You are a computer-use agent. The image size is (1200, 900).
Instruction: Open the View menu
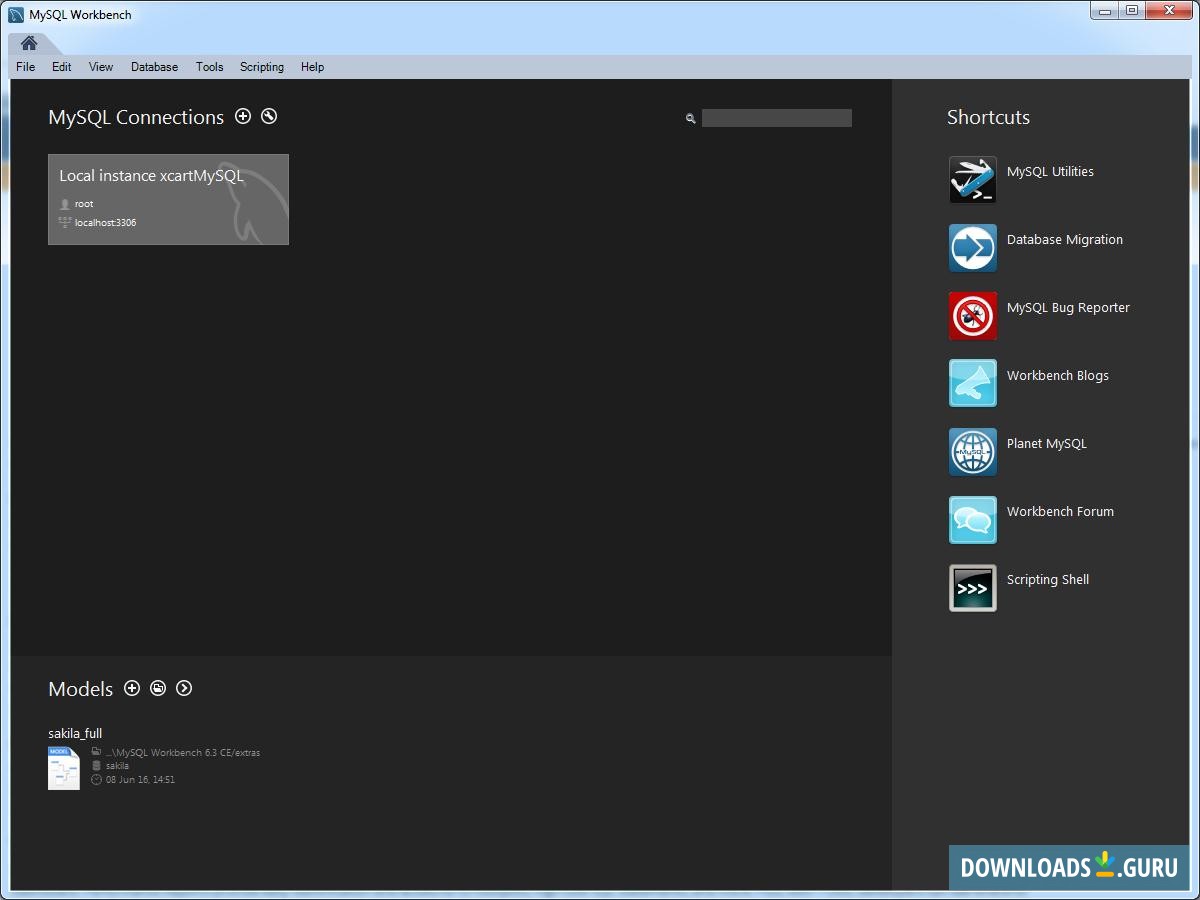pyautogui.click(x=101, y=67)
